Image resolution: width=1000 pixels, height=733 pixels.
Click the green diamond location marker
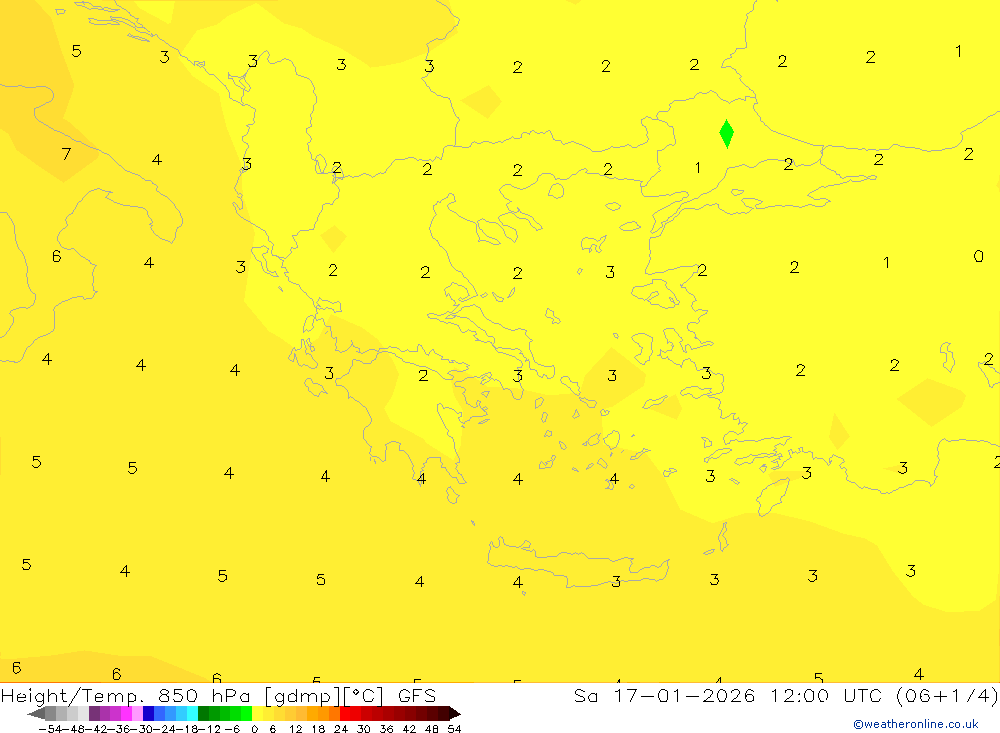(726, 133)
